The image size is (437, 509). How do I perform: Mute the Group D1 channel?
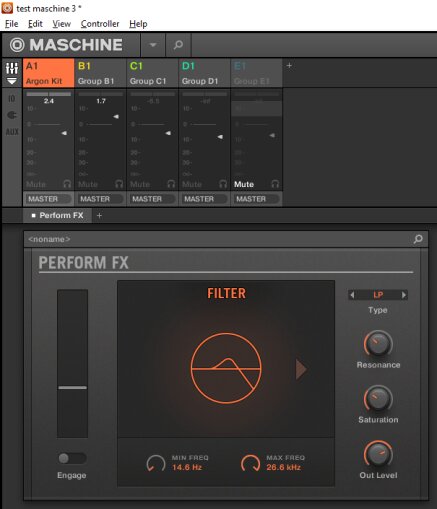(192, 184)
